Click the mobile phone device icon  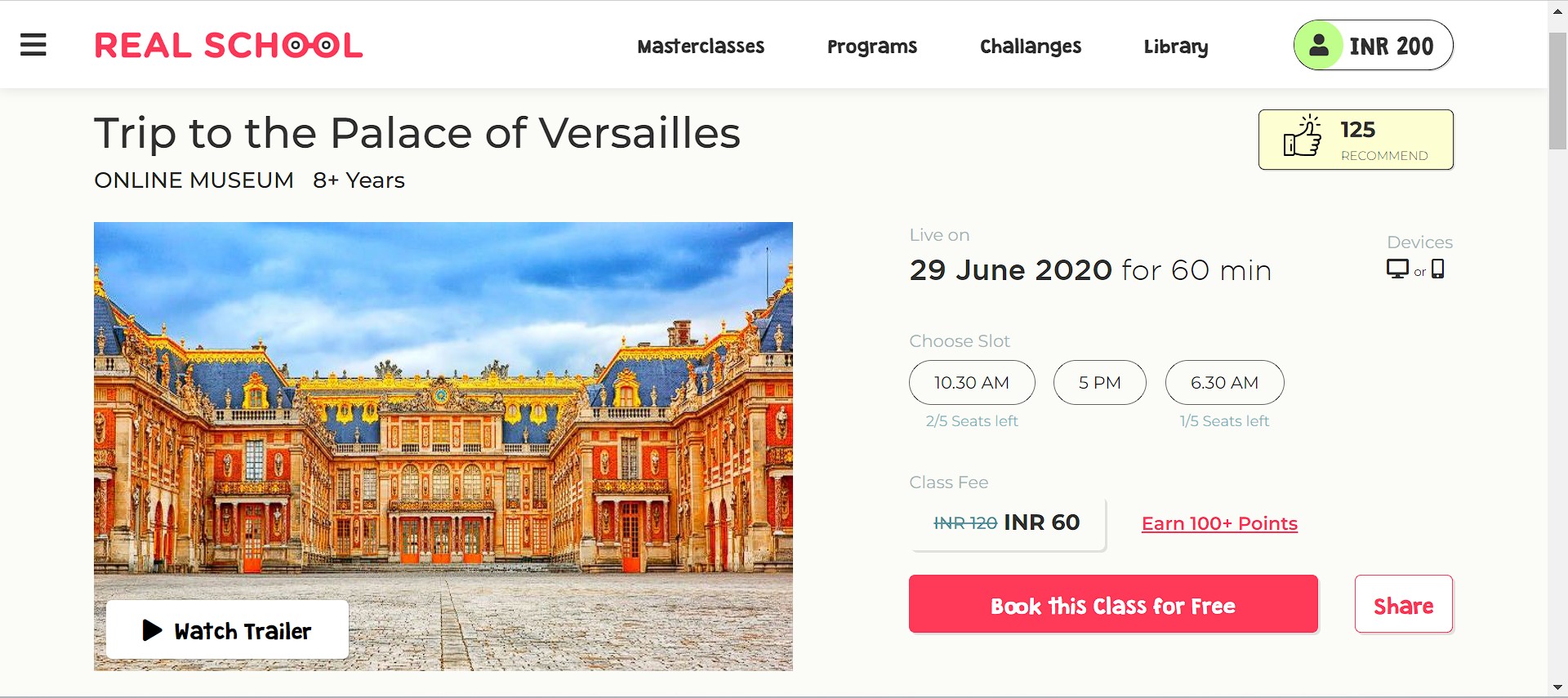click(1438, 269)
